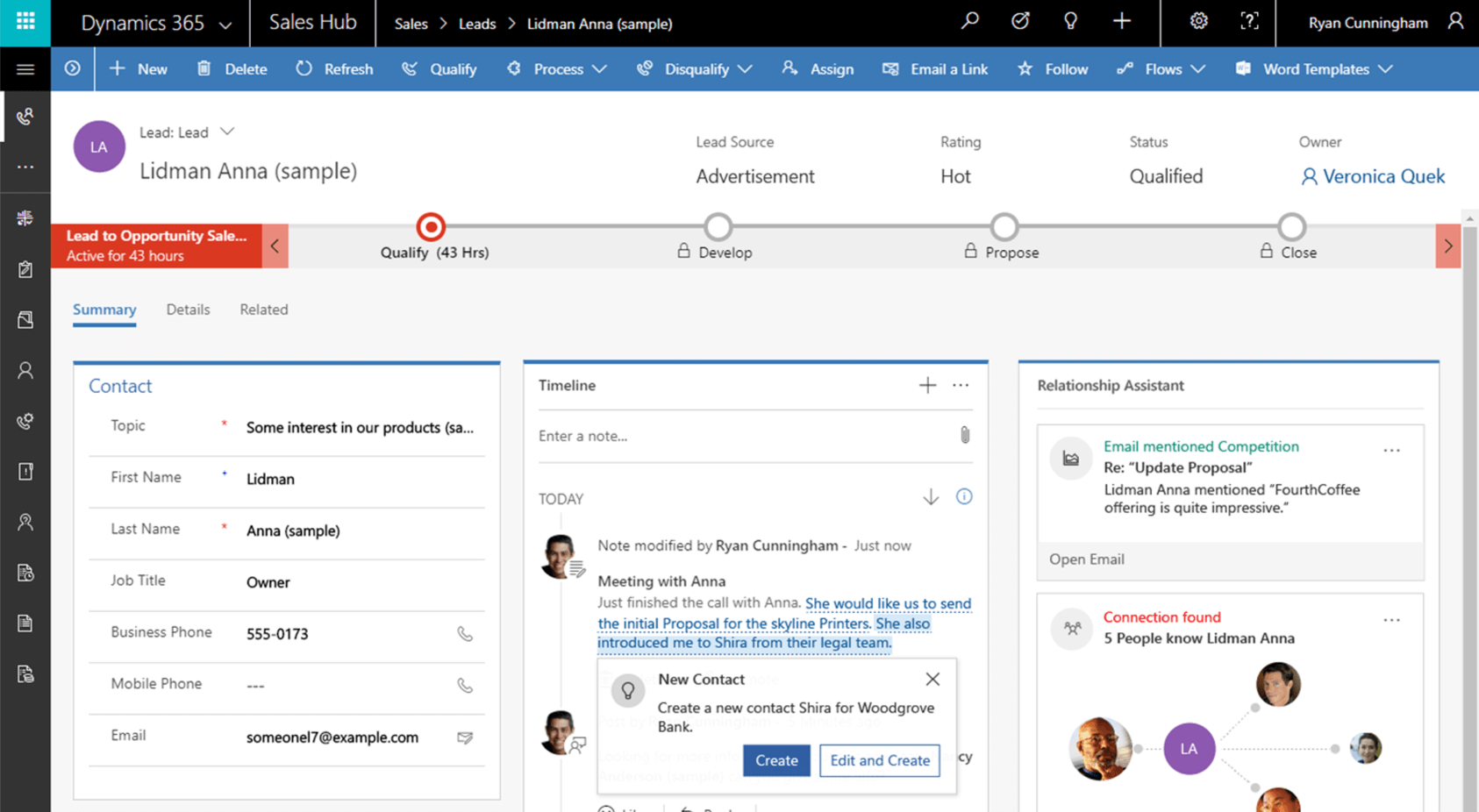Click the New command

click(x=138, y=69)
